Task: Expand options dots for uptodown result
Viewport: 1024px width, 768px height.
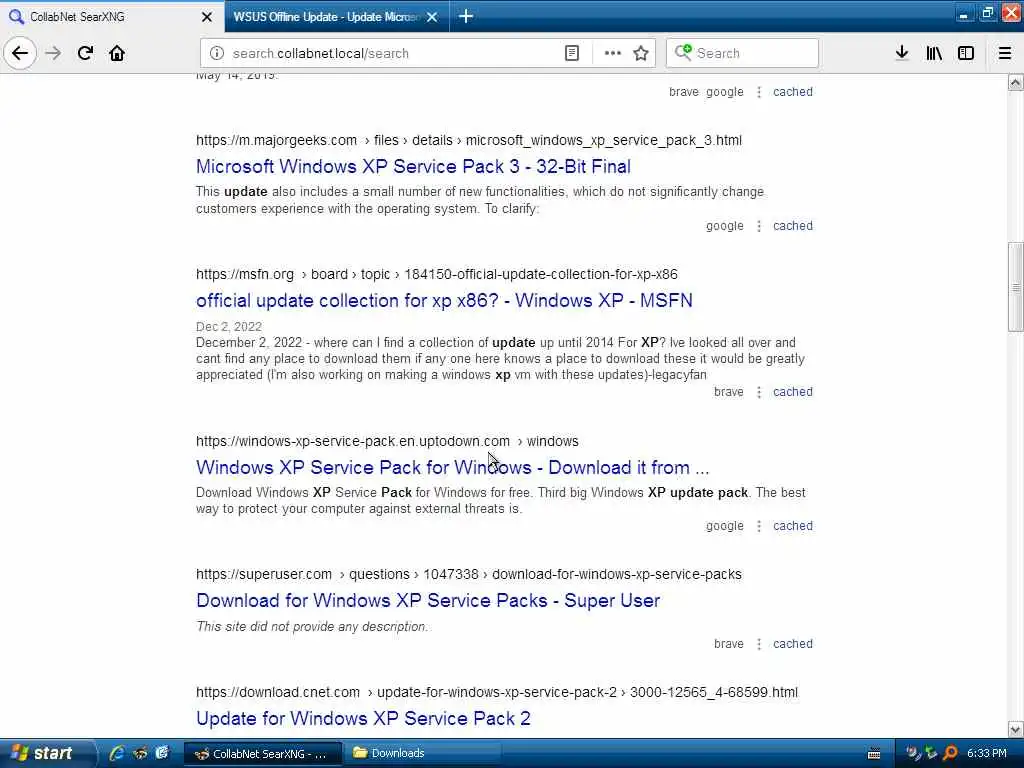Action: click(x=759, y=526)
